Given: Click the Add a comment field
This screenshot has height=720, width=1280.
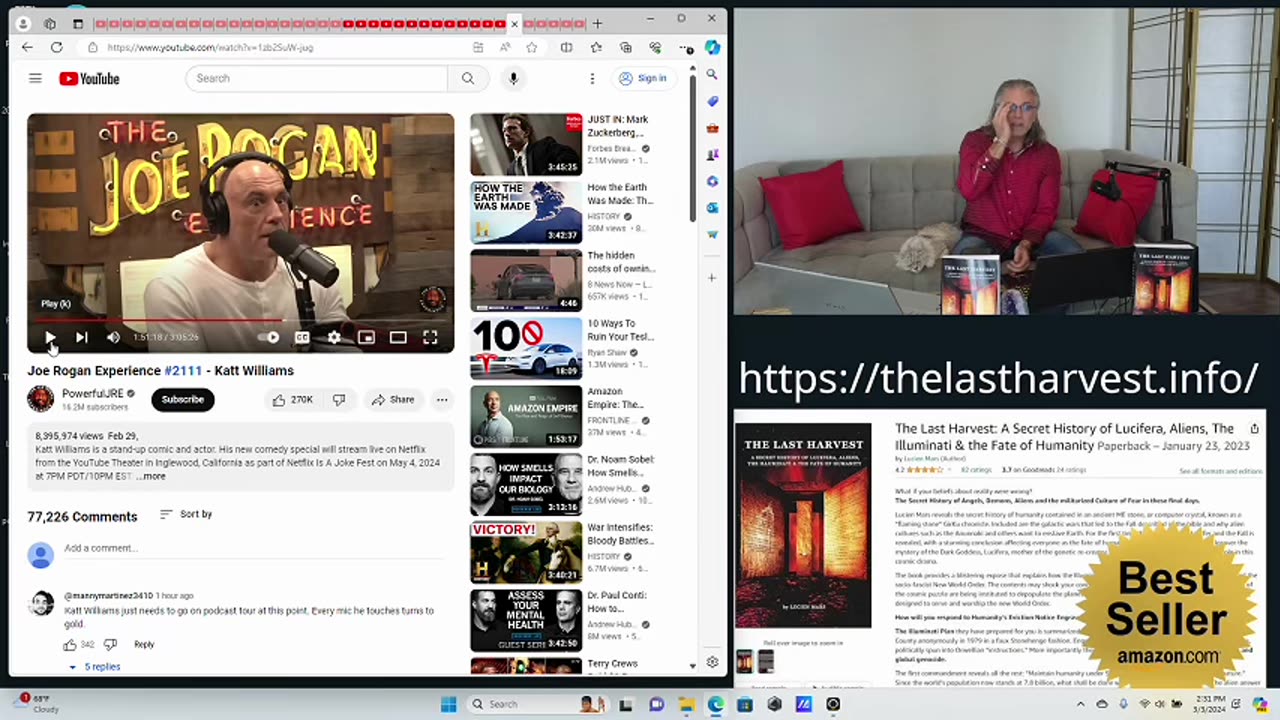Looking at the screenshot, I should coord(256,548).
